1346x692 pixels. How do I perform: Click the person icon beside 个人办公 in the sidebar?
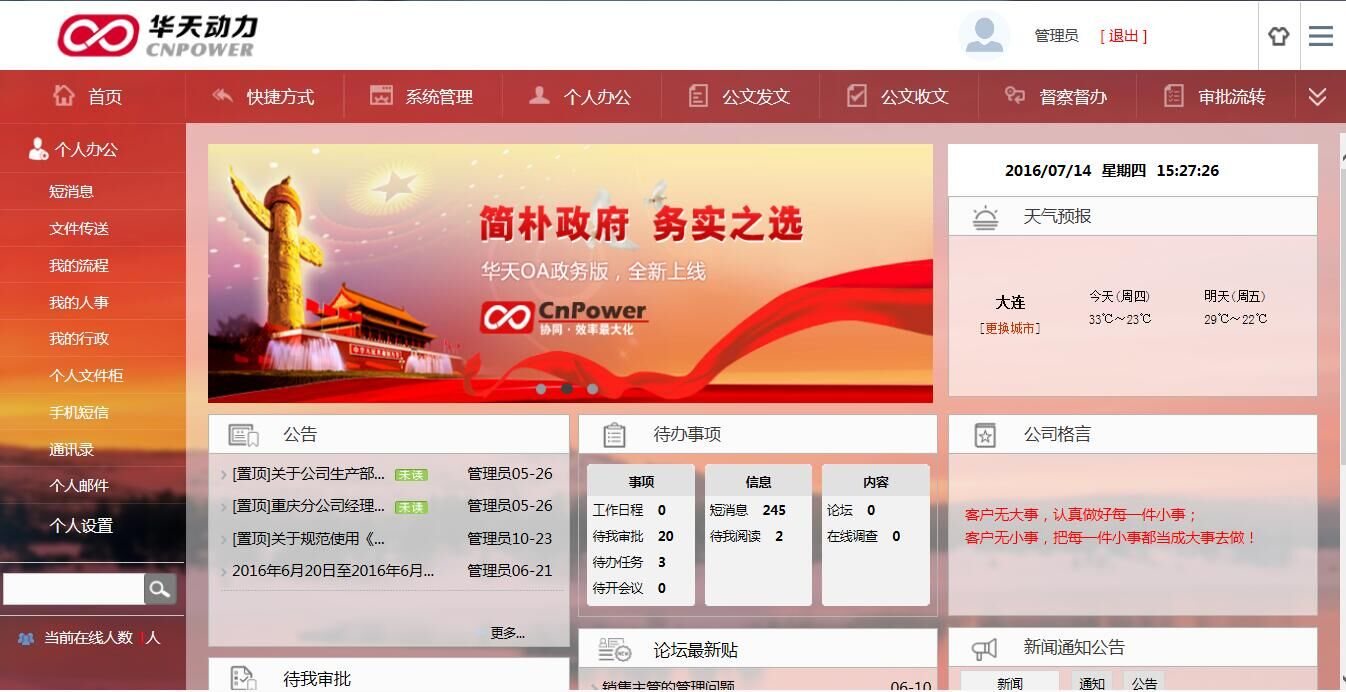pyautogui.click(x=37, y=150)
